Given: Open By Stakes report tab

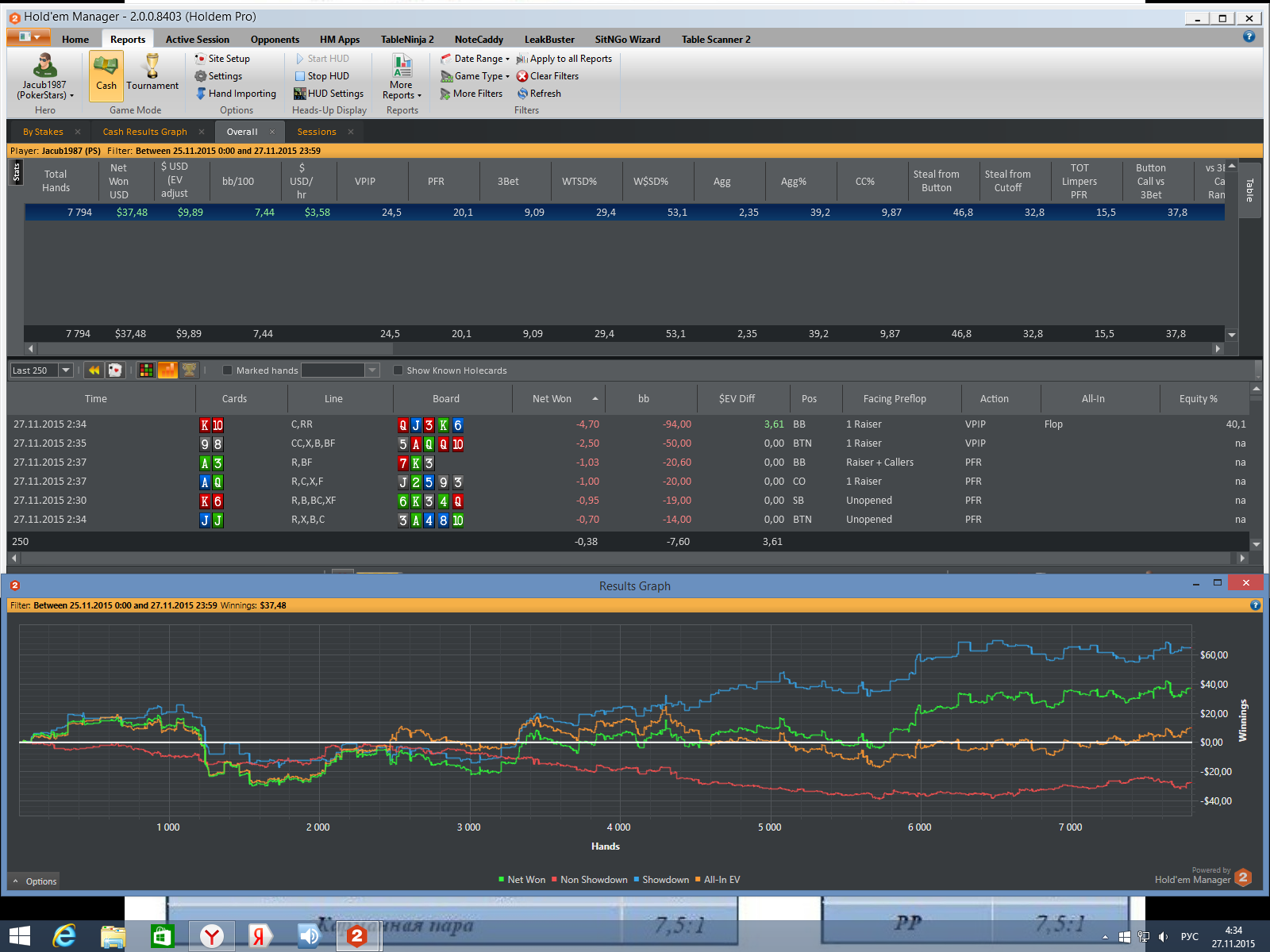Looking at the screenshot, I should 43,132.
